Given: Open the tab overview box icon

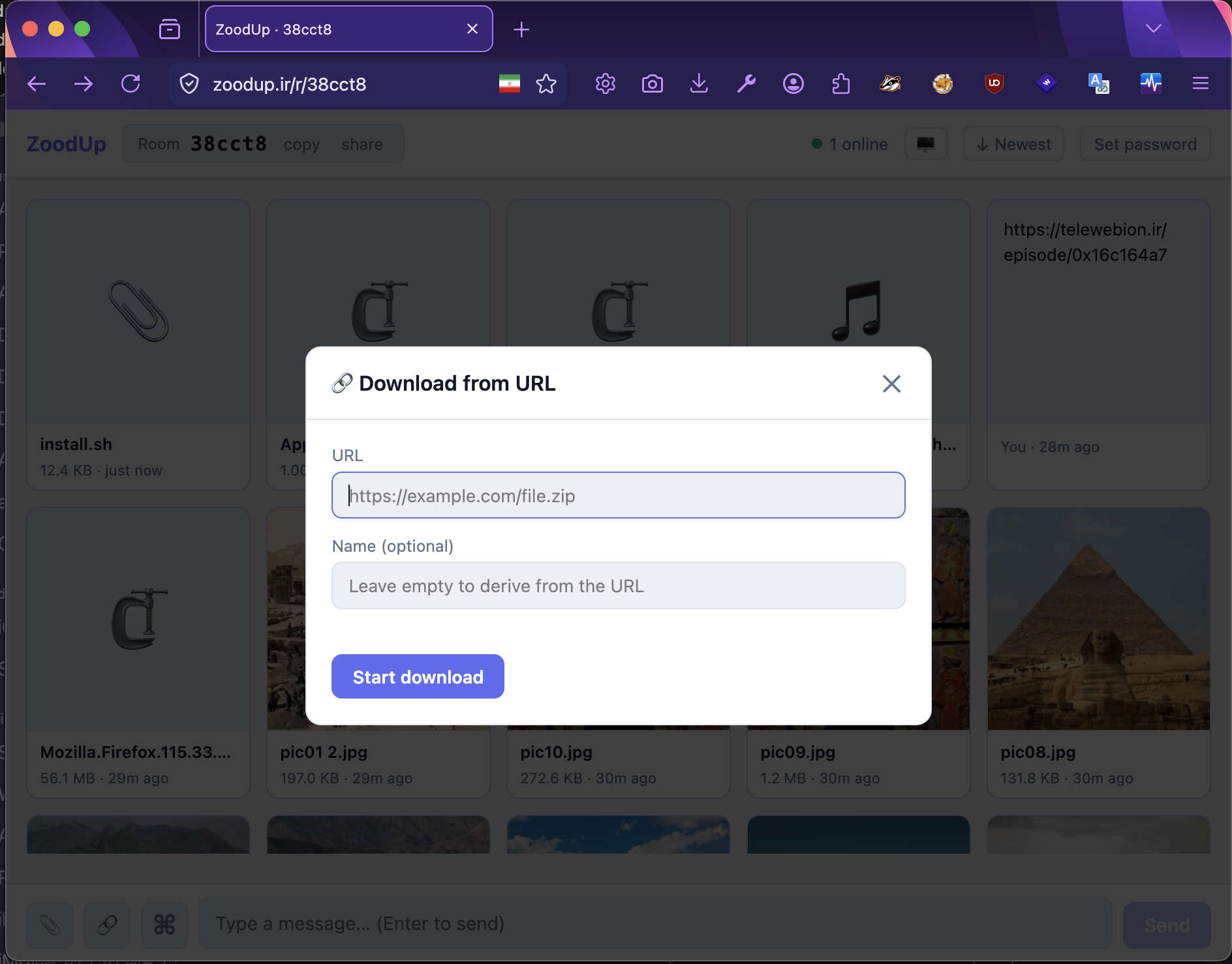Looking at the screenshot, I should tap(170, 29).
